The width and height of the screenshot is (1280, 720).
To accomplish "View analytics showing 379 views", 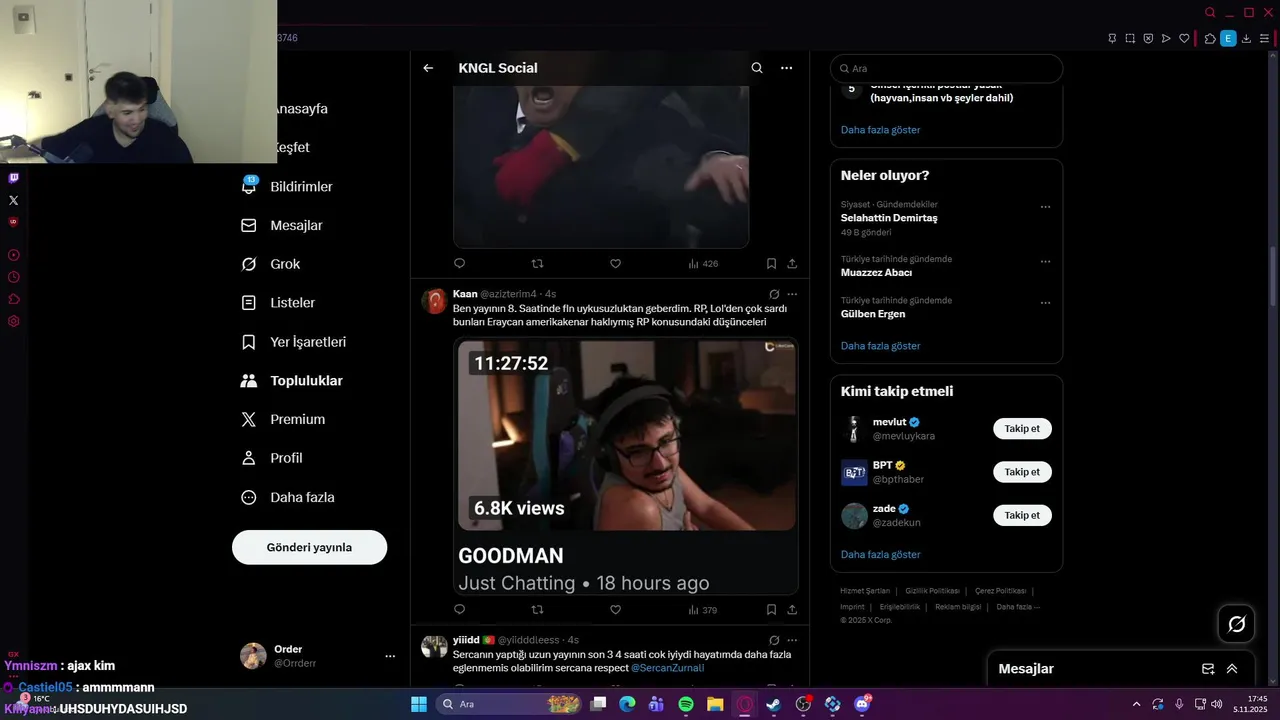I will pyautogui.click(x=703, y=609).
